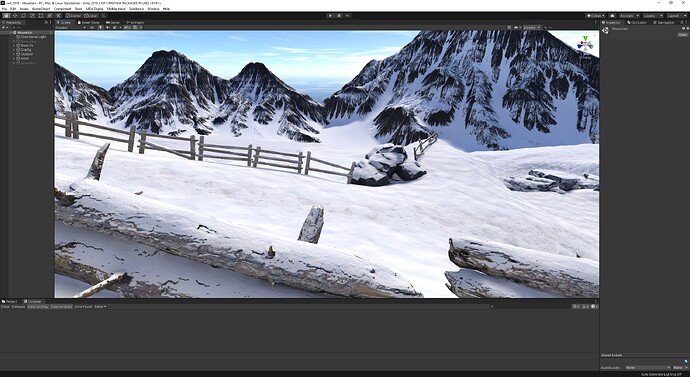The width and height of the screenshot is (690, 377).
Task: Toggle info message count in Console
Action: click(x=576, y=306)
